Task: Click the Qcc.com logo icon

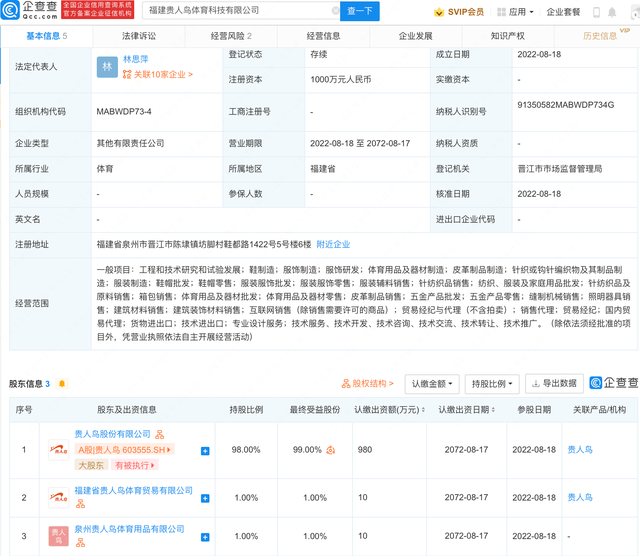Action: tap(10, 10)
